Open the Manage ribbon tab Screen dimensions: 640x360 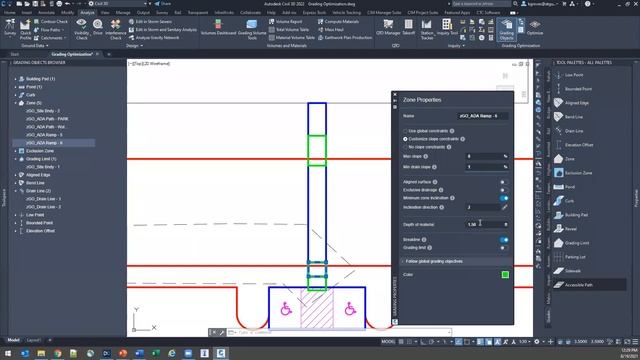coord(122,13)
